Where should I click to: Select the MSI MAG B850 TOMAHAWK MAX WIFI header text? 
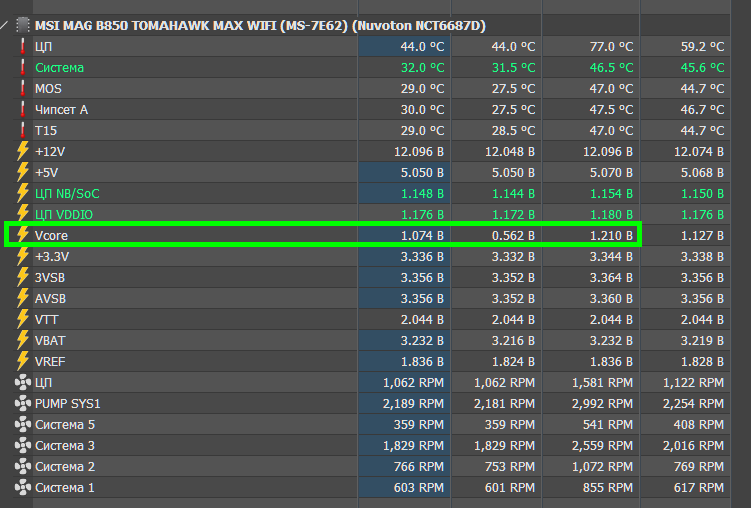260,25
